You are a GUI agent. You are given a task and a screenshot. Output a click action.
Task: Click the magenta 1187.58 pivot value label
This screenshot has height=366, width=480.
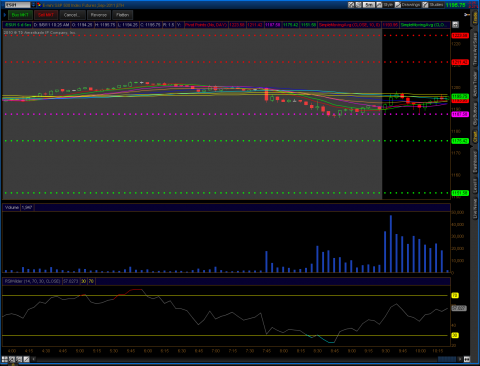(x=273, y=25)
